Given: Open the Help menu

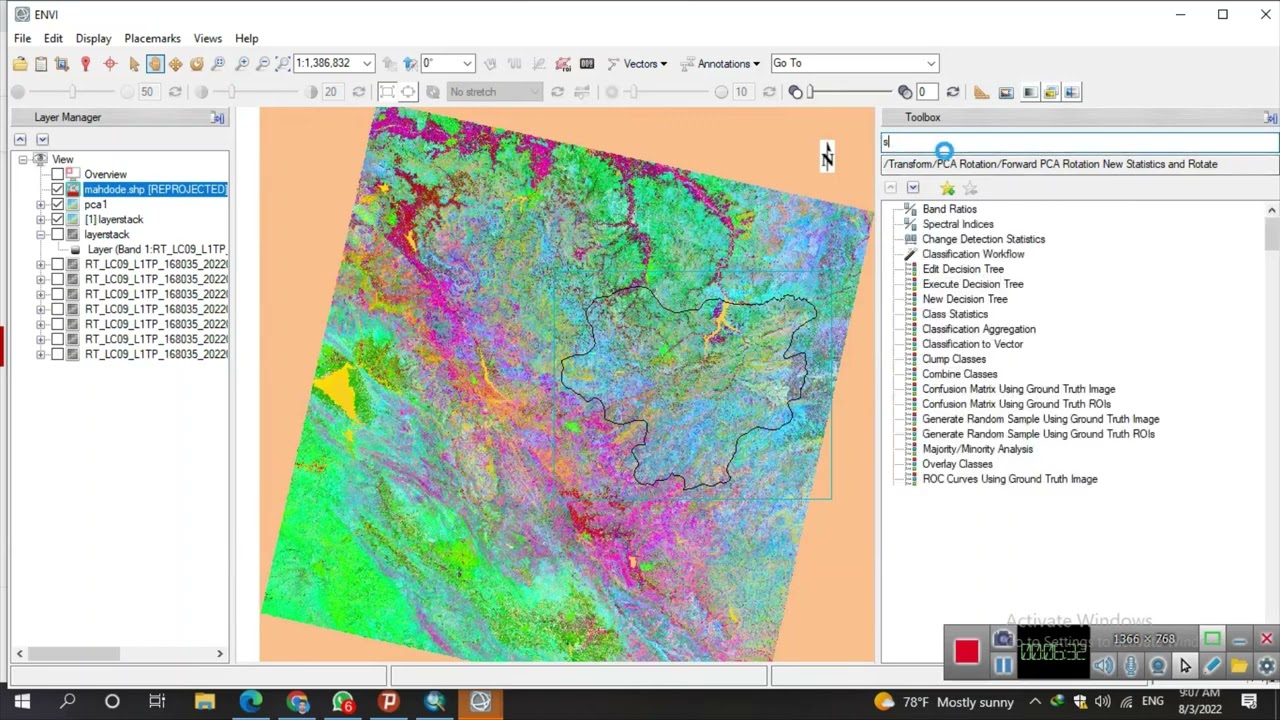Looking at the screenshot, I should click(x=247, y=38).
